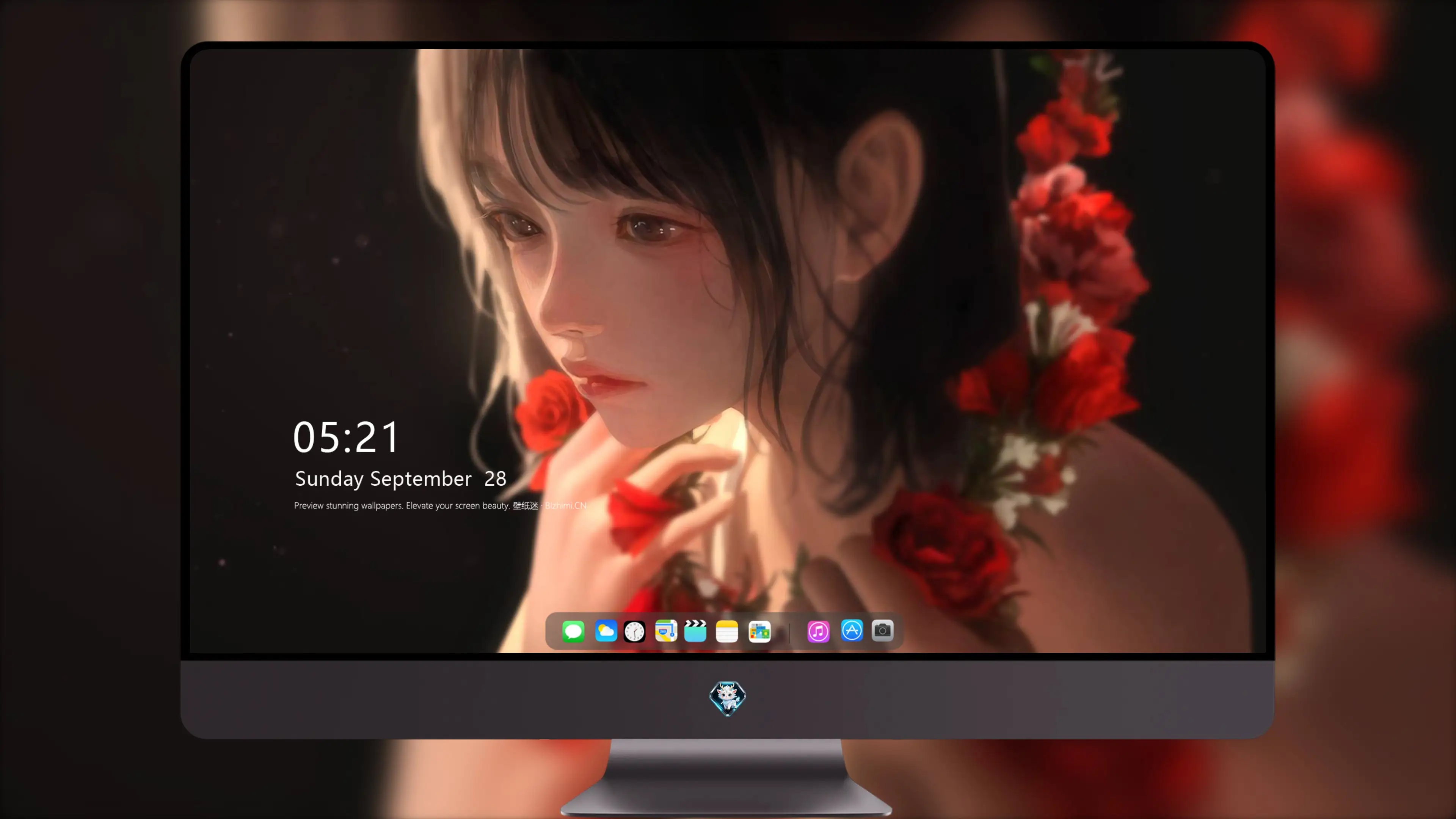Image resolution: width=1456 pixels, height=819 pixels.
Task: Click the 'Preview stunning wallpapers' tagline
Action: coord(440,505)
